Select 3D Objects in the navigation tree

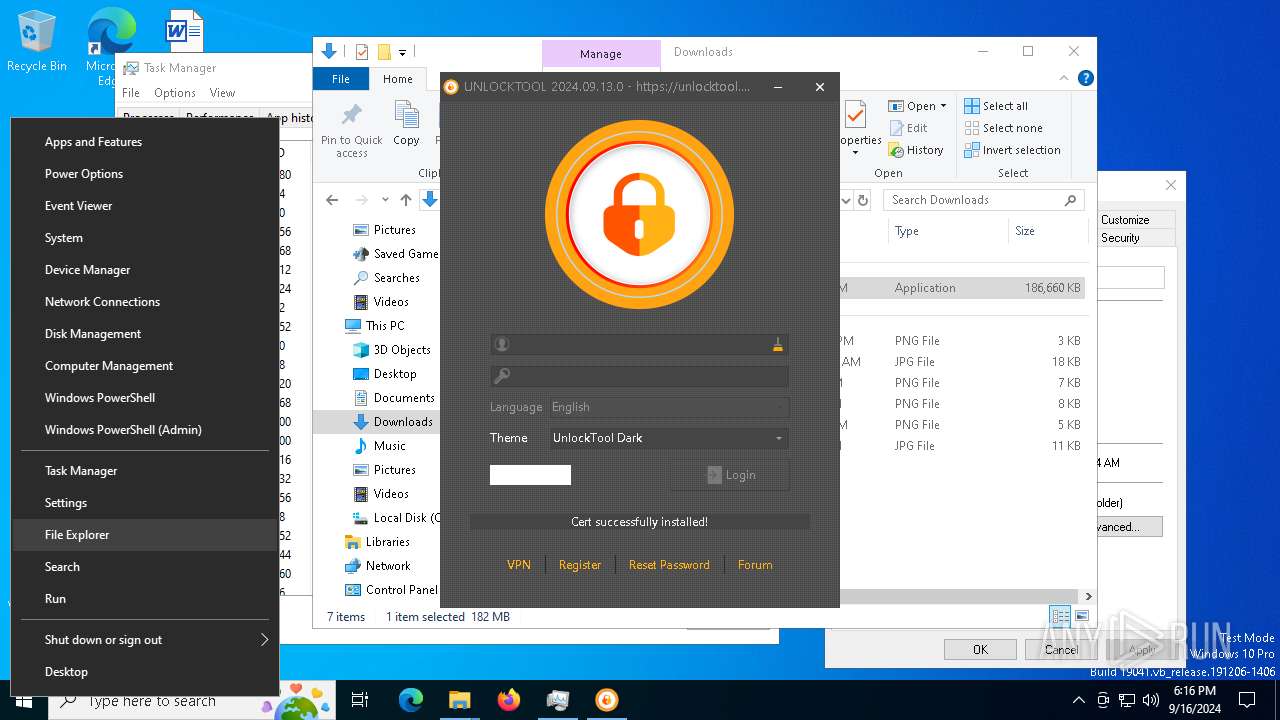tap(402, 350)
